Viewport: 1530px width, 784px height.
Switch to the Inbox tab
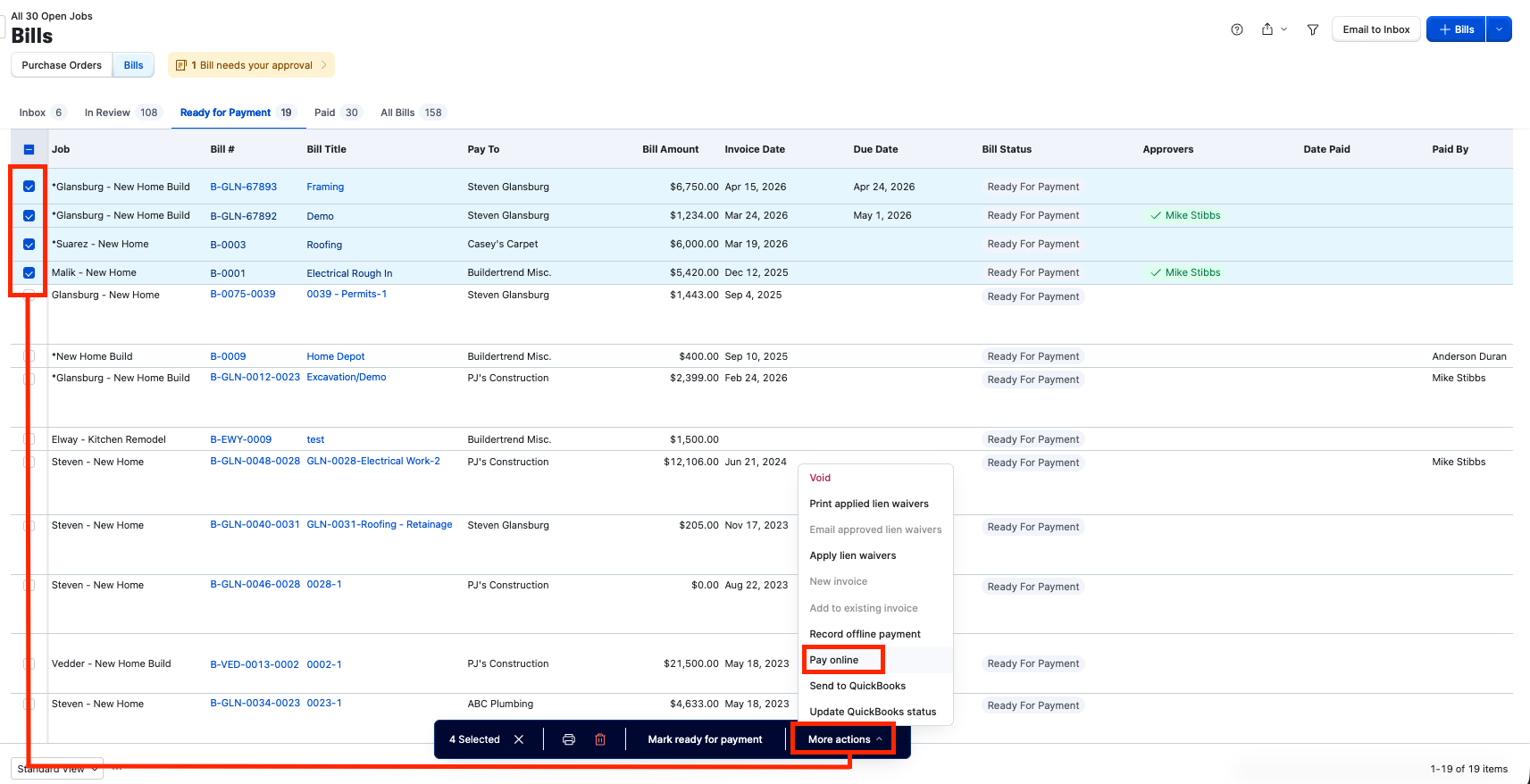coord(41,113)
